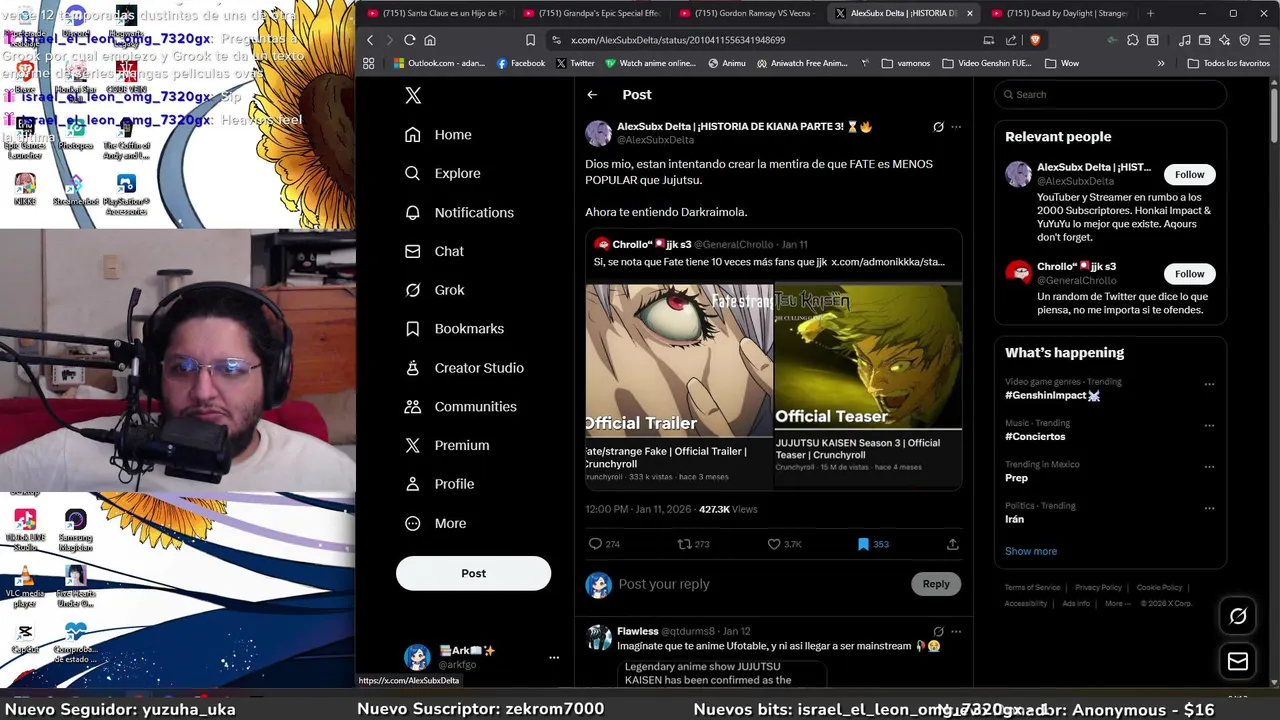Click the Reply button
Image resolution: width=1280 pixels, height=720 pixels.
(936, 584)
